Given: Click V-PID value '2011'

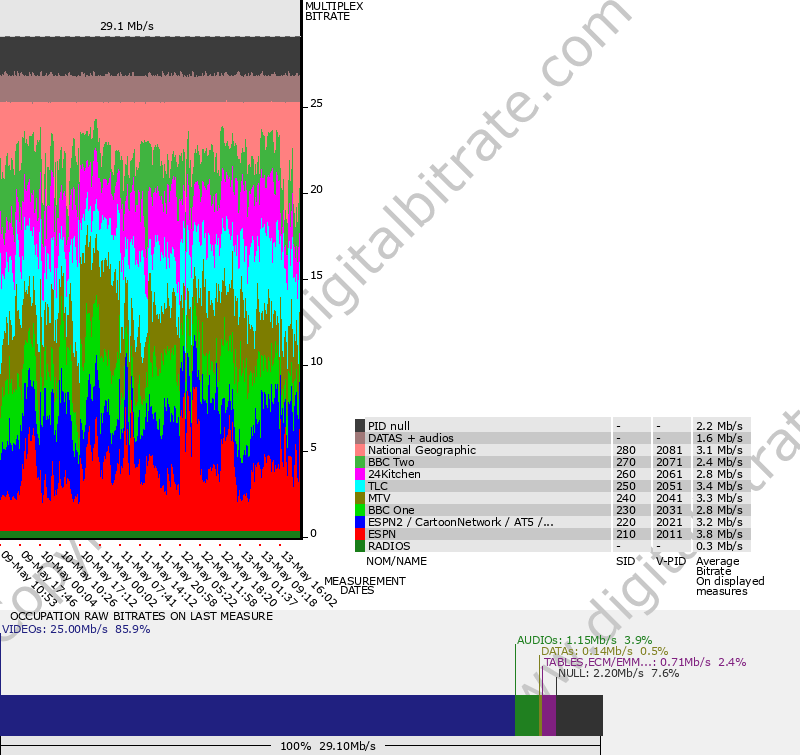Looking at the screenshot, I should click(x=669, y=534).
